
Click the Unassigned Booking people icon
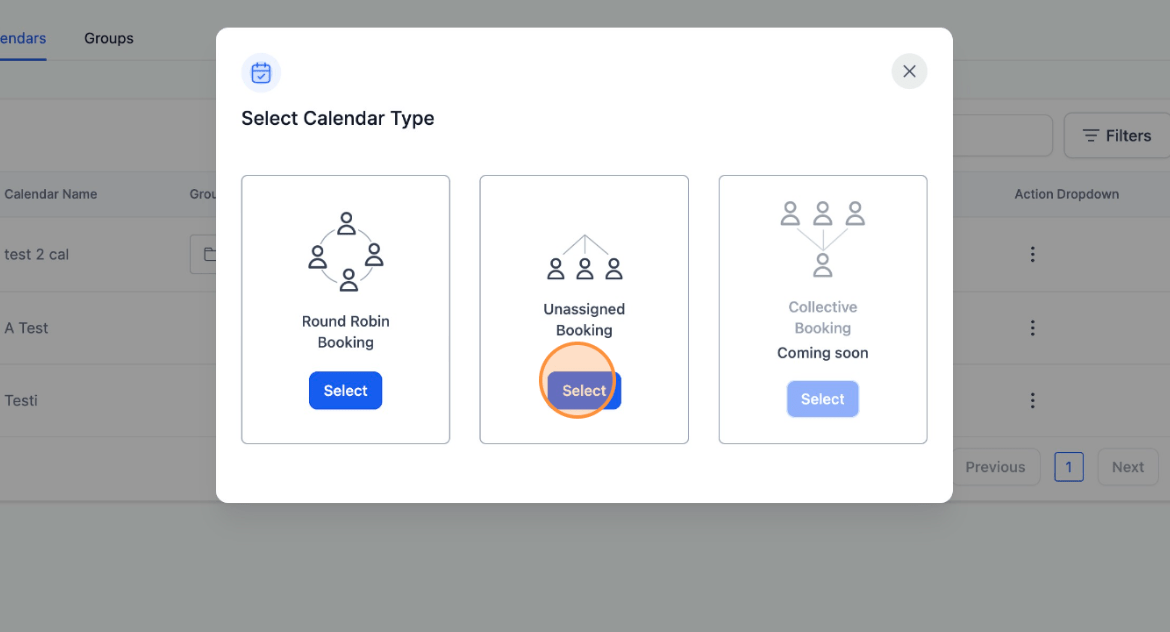pyautogui.click(x=584, y=257)
